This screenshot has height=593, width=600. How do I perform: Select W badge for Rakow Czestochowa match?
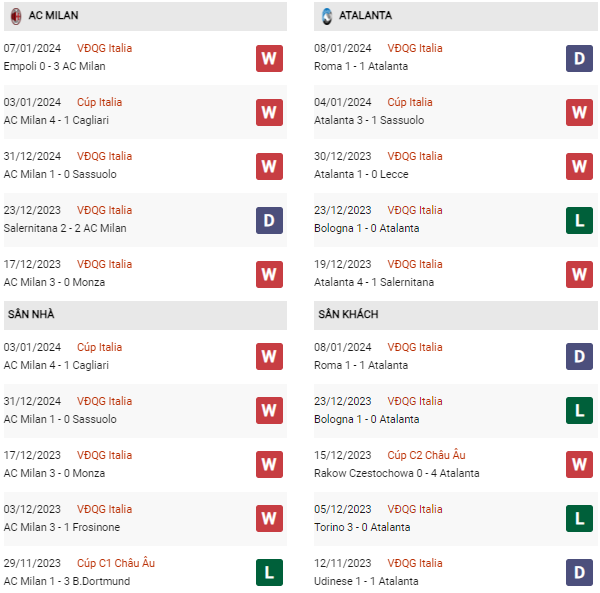(579, 464)
